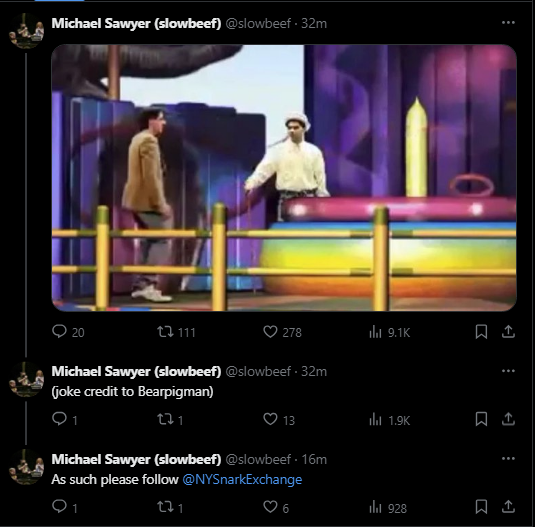This screenshot has width=535, height=527.
Task: Open the @NYSnarkExchange mention link
Action: 242,480
